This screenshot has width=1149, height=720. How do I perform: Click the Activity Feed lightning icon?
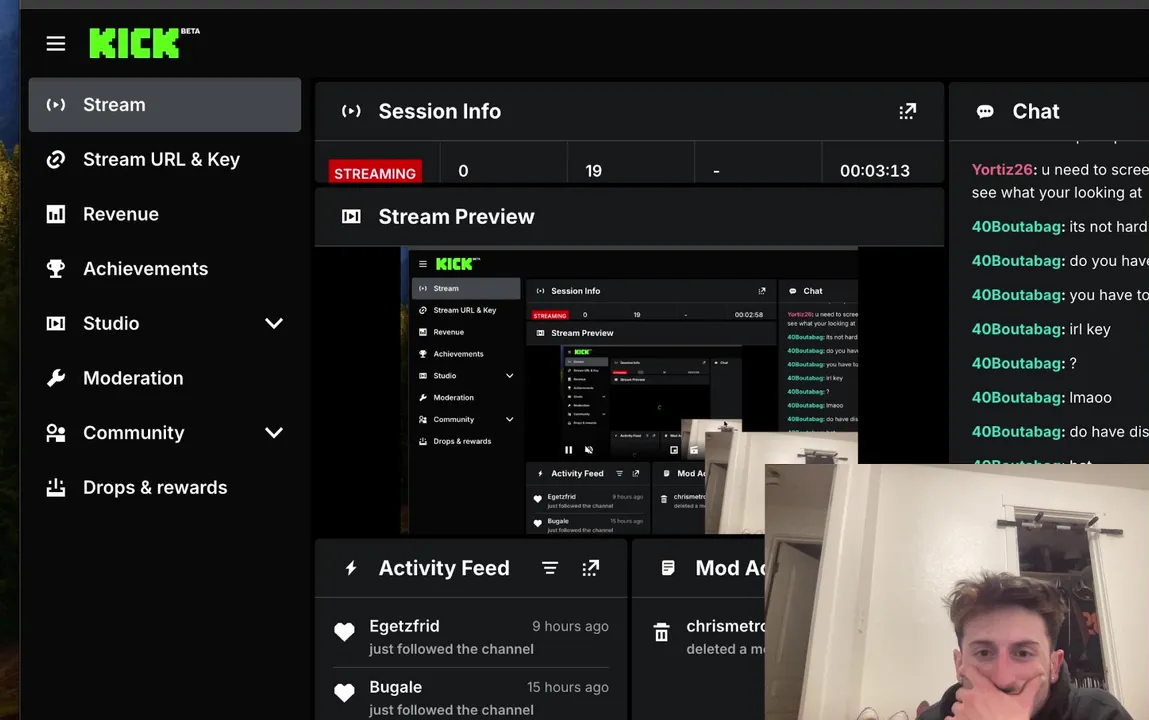coord(351,568)
